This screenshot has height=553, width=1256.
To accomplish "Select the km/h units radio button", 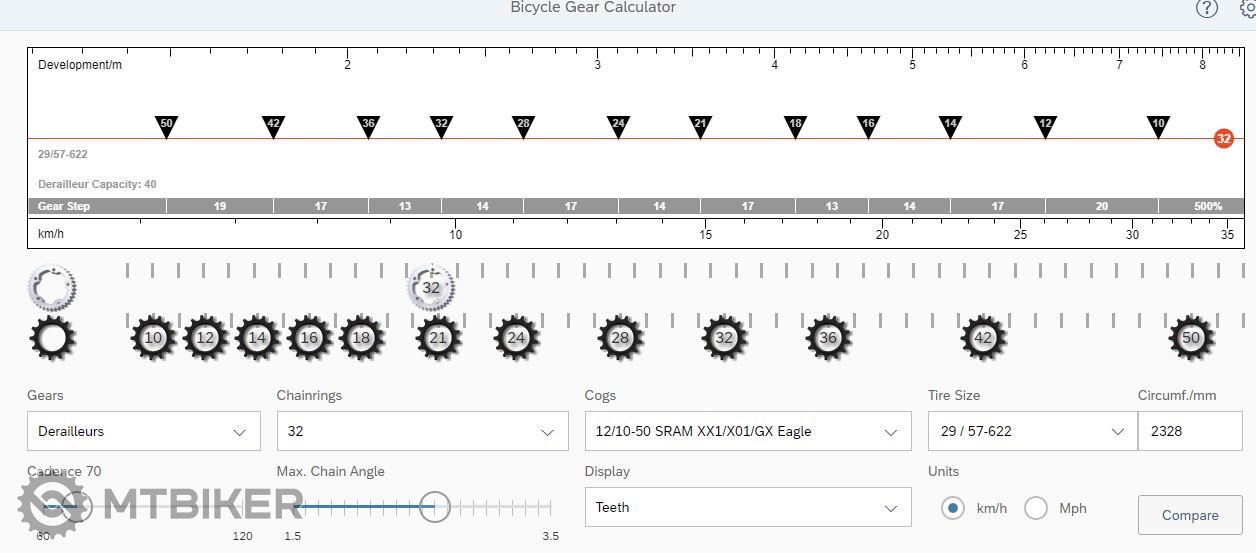I will point(953,508).
